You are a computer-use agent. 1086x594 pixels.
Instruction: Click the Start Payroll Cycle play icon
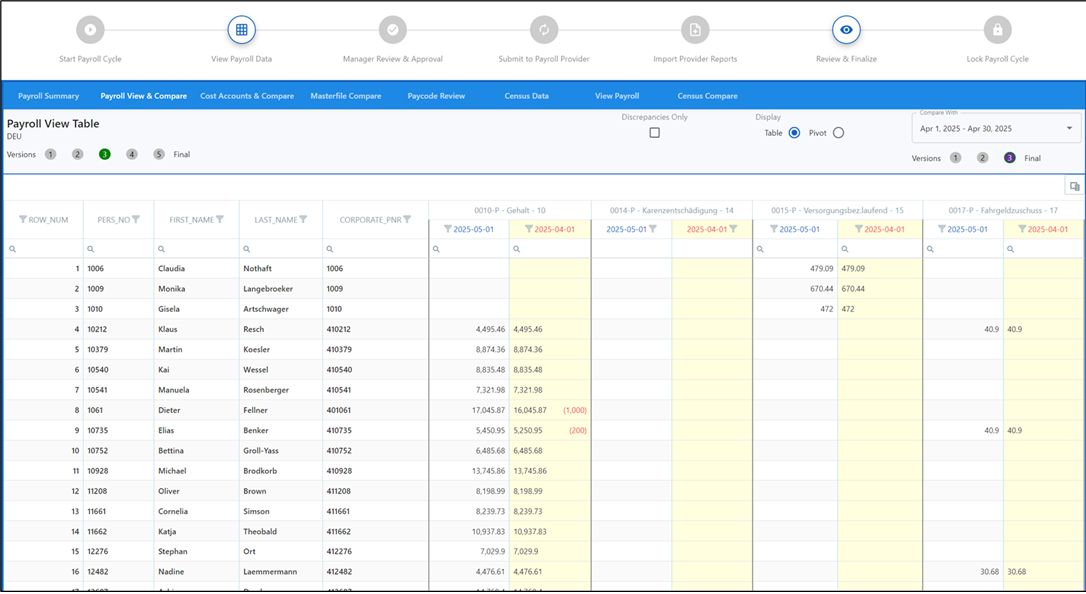[90, 29]
